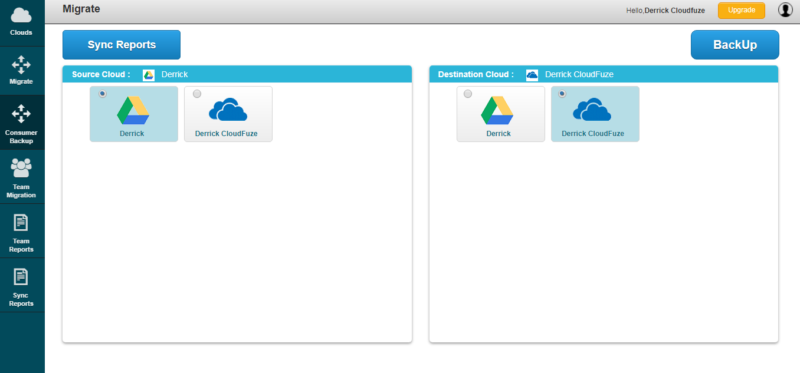
Task: Click 'Derrick CloudFuze' label under source OneDrive
Action: (226, 134)
